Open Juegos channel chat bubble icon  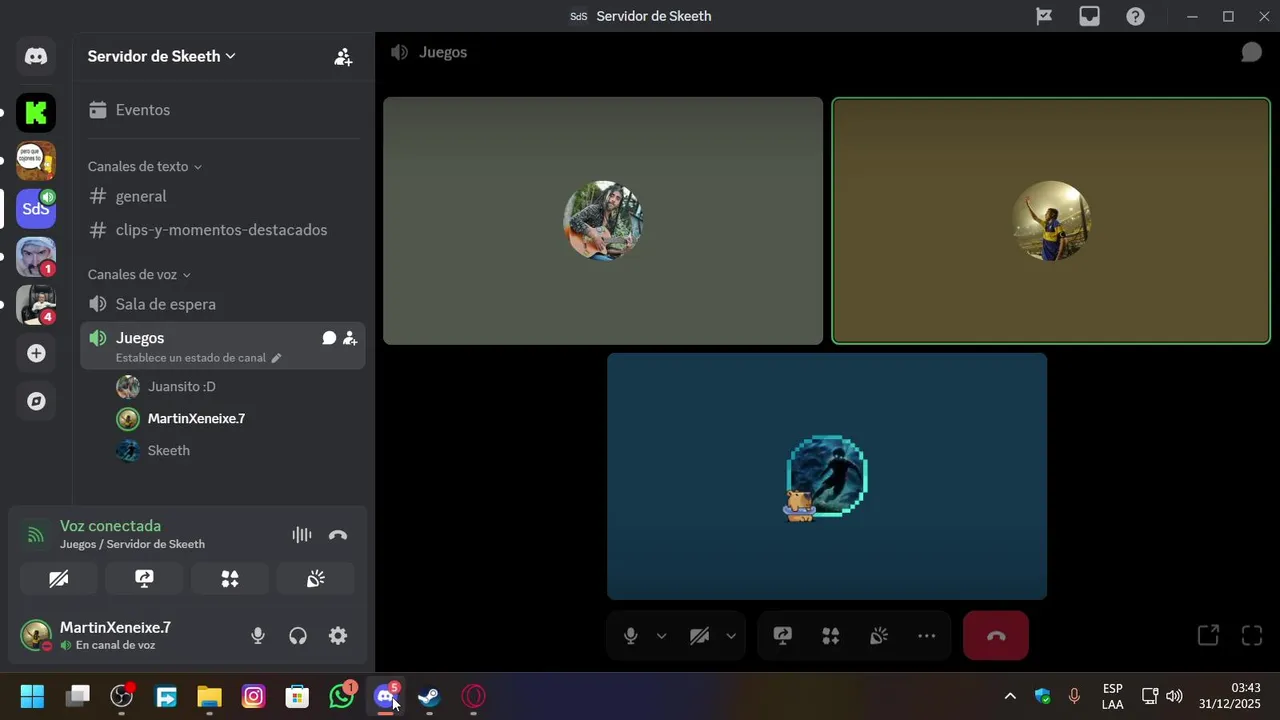tap(329, 338)
